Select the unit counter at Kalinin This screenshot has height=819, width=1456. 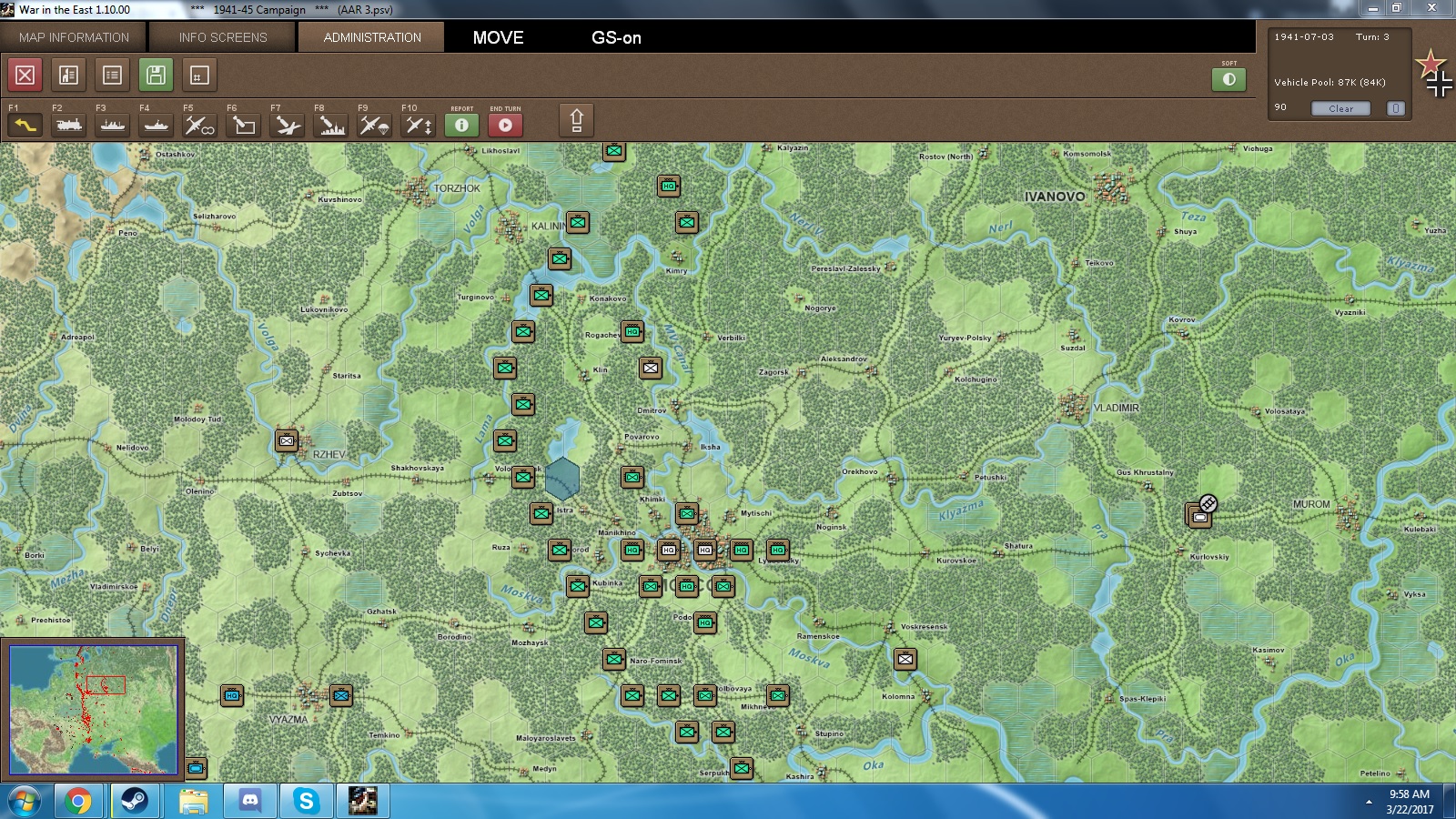point(578,223)
